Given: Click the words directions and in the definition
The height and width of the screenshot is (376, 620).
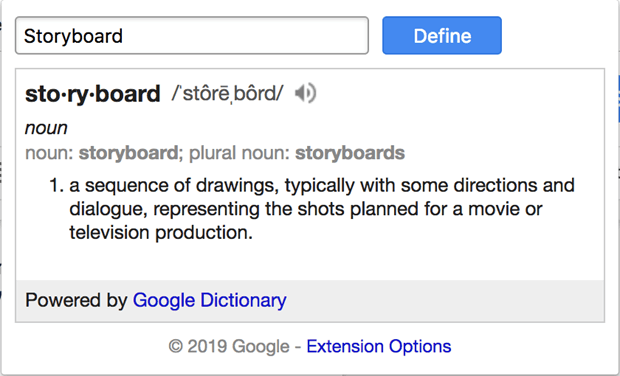Looking at the screenshot, I should click(x=514, y=185).
